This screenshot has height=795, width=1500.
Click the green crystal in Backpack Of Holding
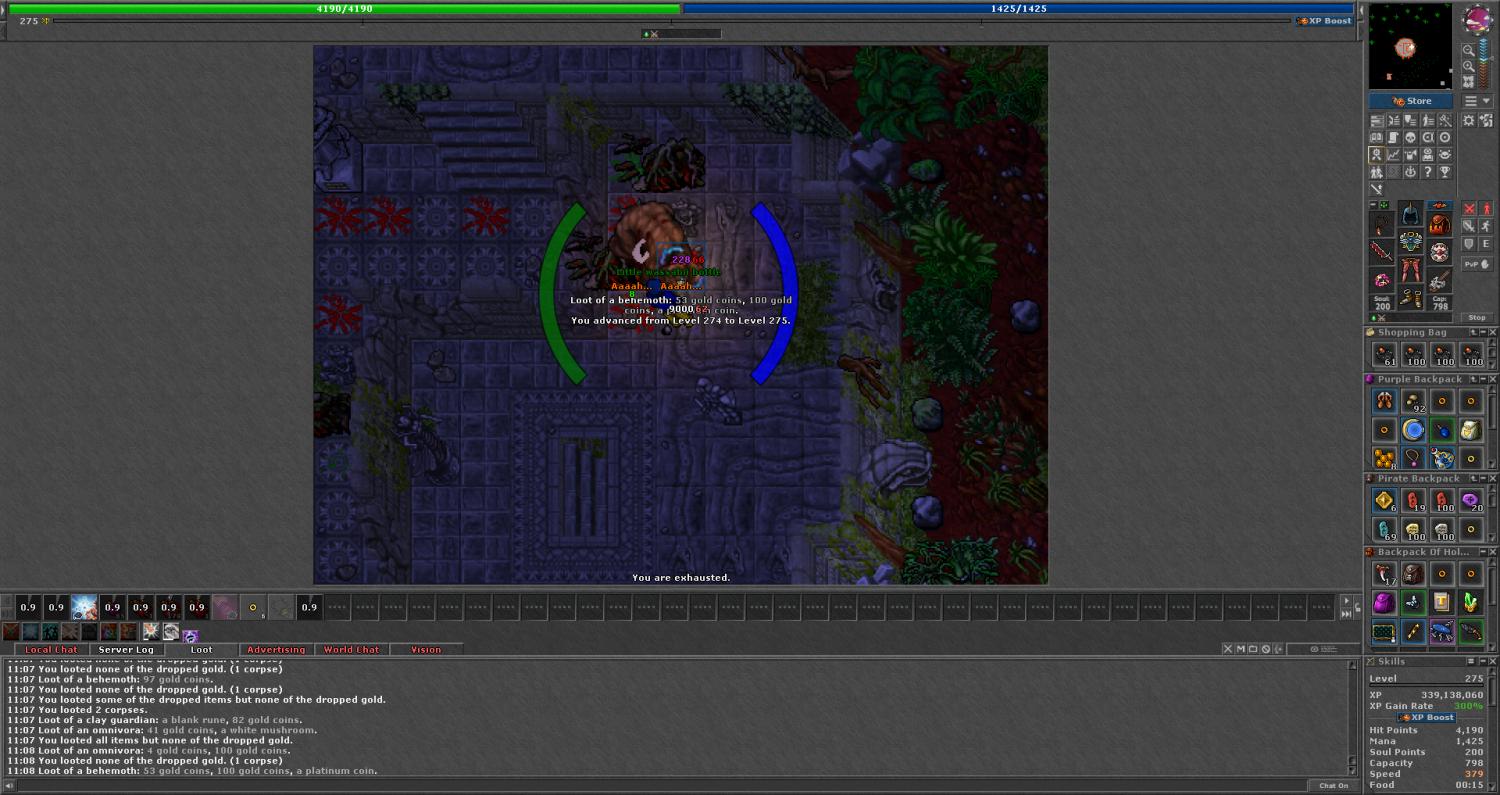(x=1471, y=603)
